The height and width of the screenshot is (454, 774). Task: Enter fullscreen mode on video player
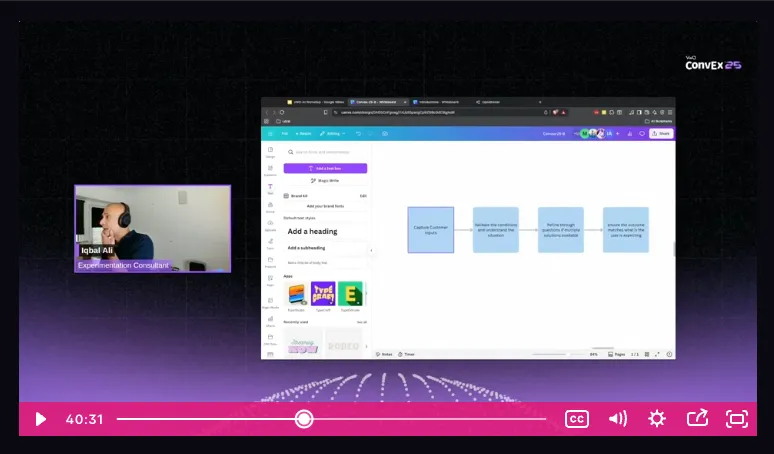tap(737, 419)
